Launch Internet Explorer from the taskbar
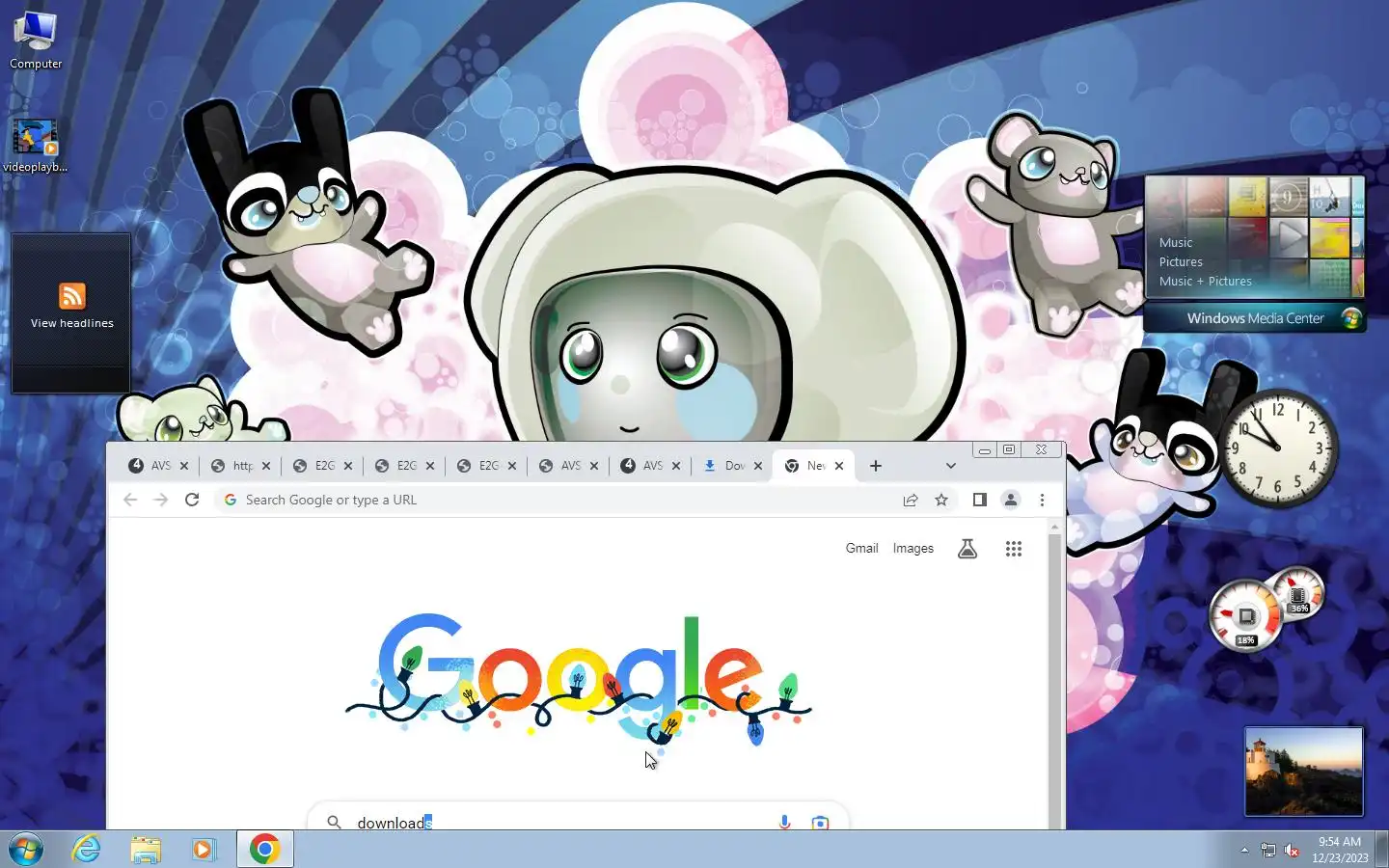Viewport: 1389px width, 868px height. [x=87, y=850]
